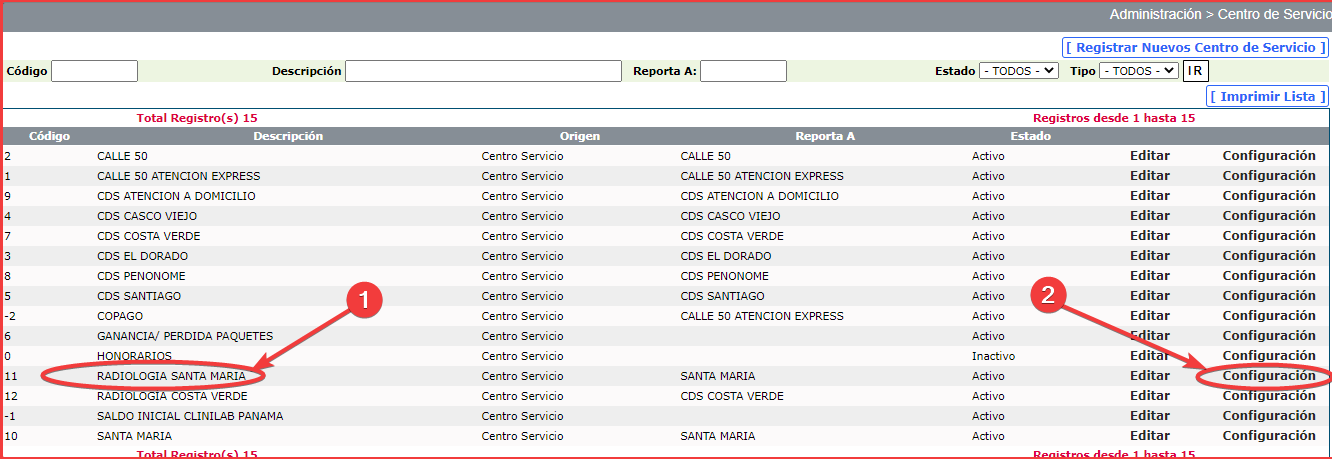Open Configuración for CALLE 50 row
1332x459 pixels.
coord(1269,156)
